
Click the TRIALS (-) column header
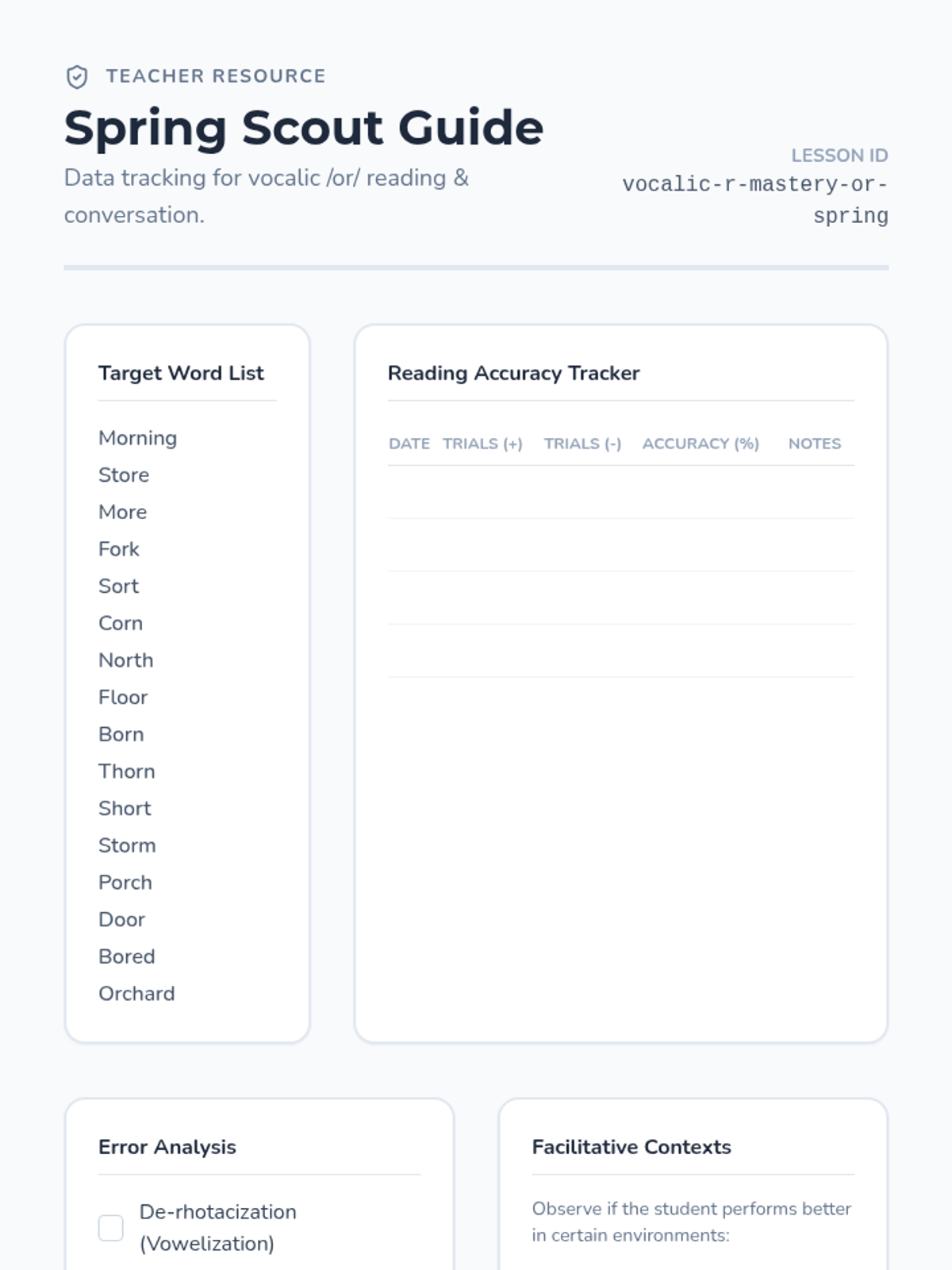(582, 444)
